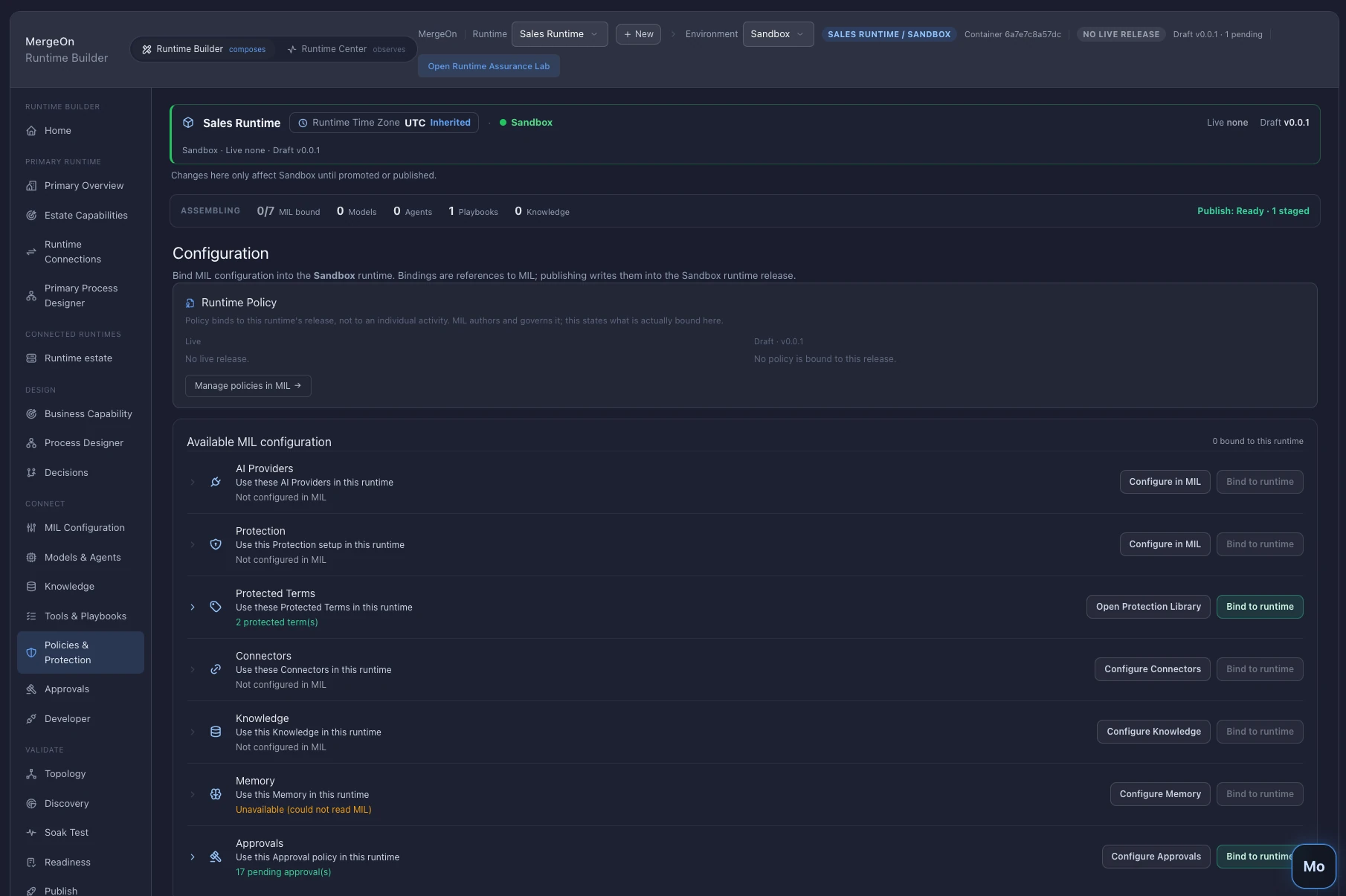Click the Protected Terms tag icon
The image size is (1346, 896).
216,607
